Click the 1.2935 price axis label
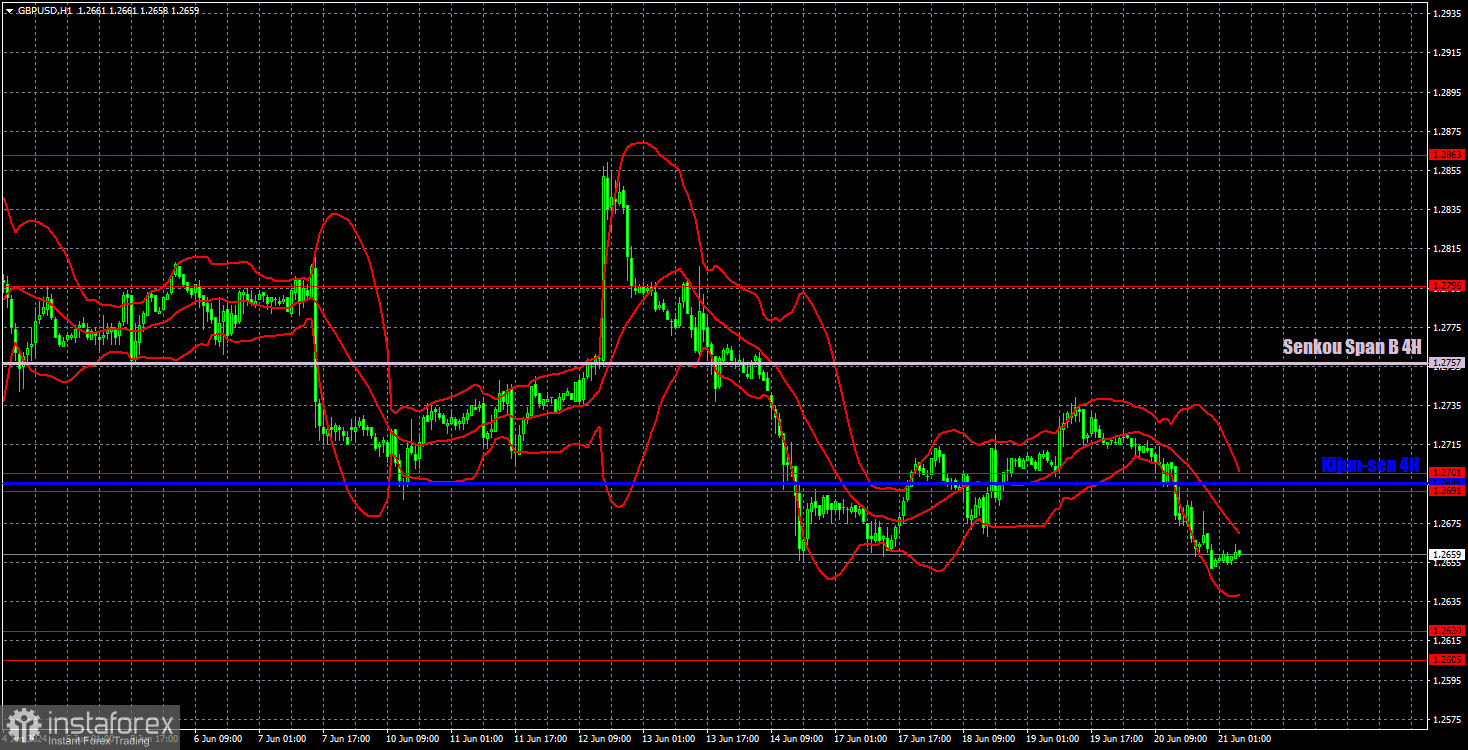The image size is (1468, 750). point(1447,14)
